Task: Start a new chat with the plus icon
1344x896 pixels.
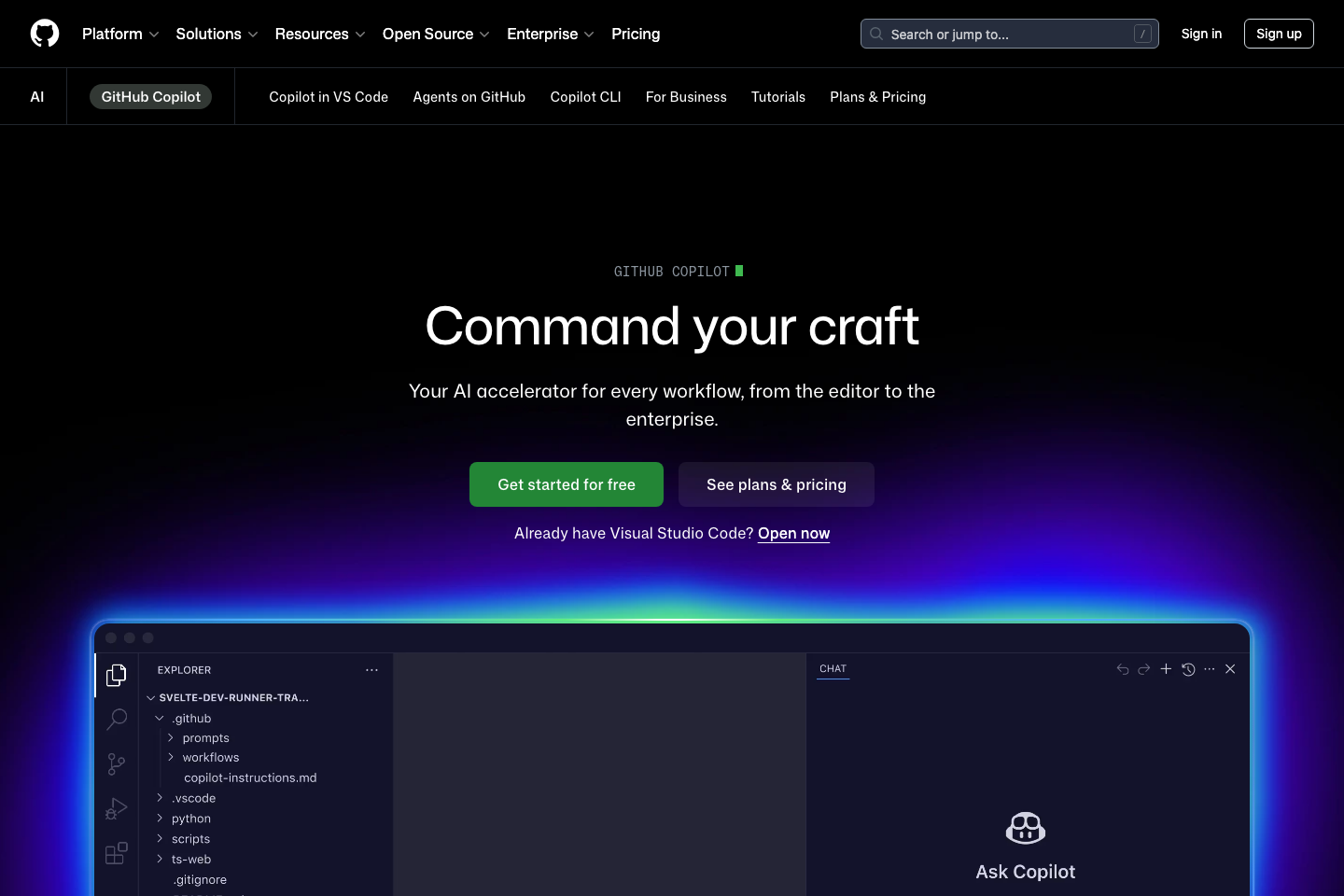Action: coord(1166,669)
